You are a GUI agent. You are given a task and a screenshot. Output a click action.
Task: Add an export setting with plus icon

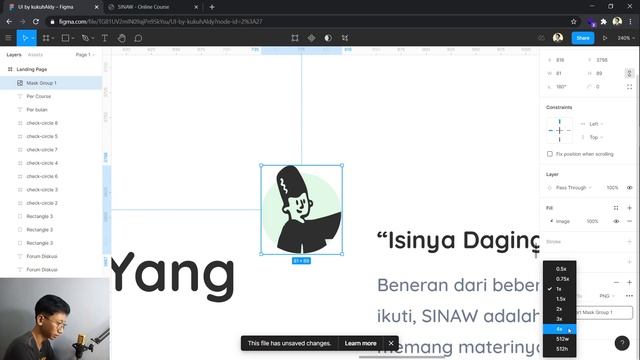point(629,282)
